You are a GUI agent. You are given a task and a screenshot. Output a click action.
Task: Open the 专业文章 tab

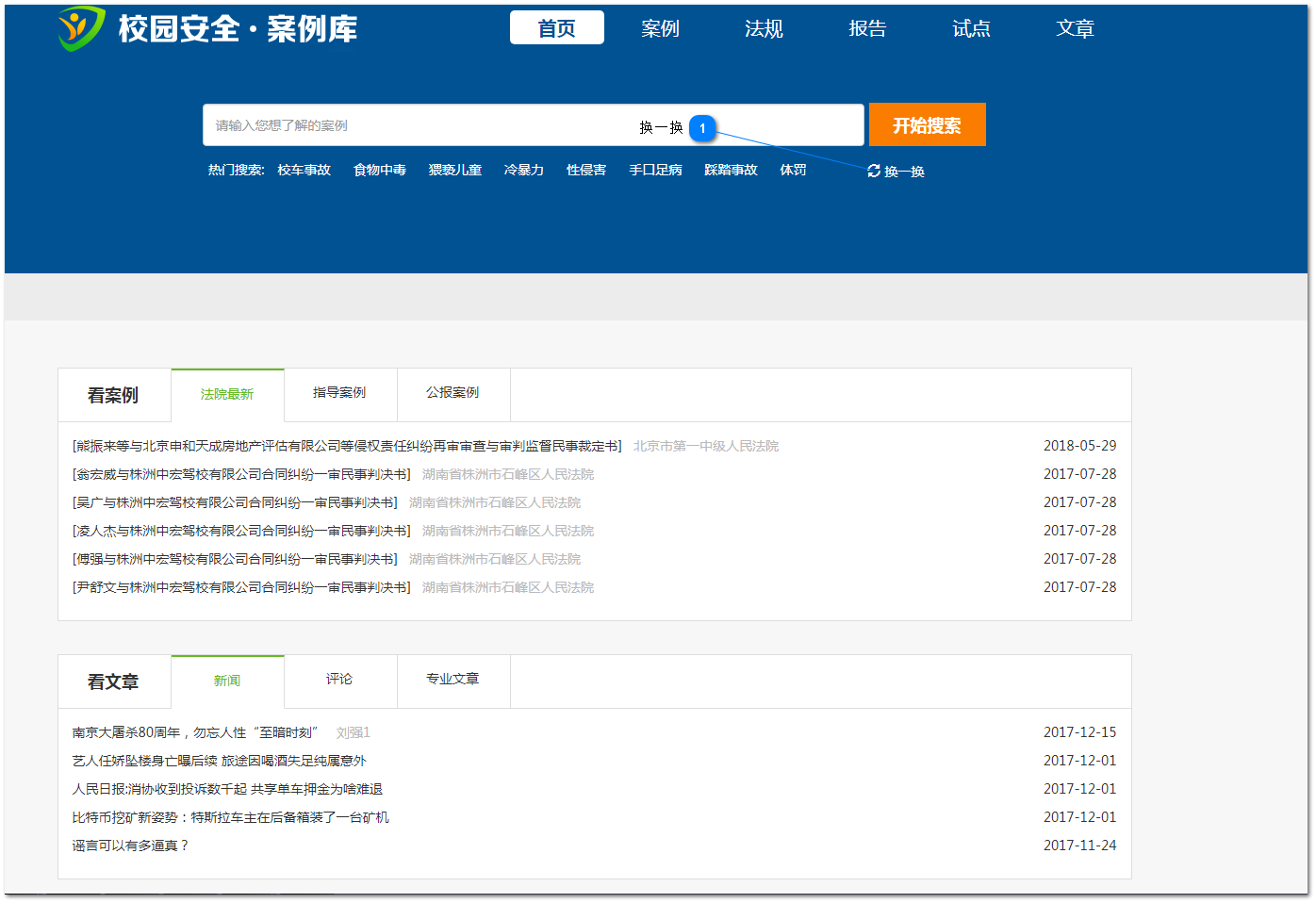tap(453, 681)
